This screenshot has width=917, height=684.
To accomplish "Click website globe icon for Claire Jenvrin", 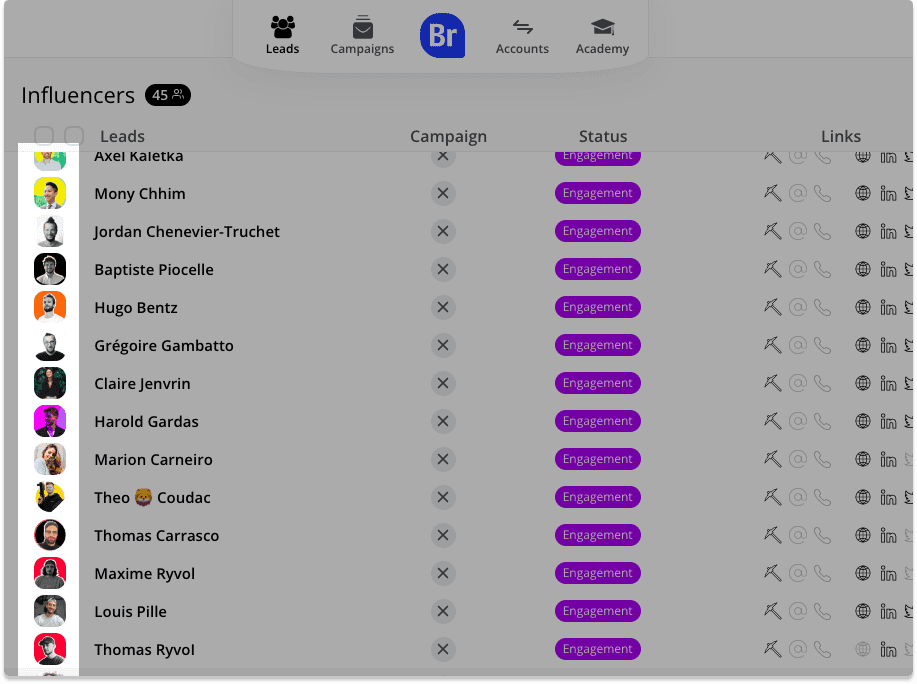I will click(863, 384).
